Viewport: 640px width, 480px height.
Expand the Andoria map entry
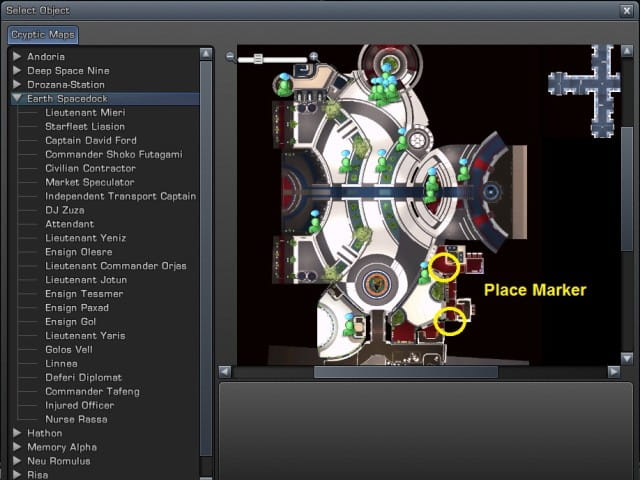17,57
